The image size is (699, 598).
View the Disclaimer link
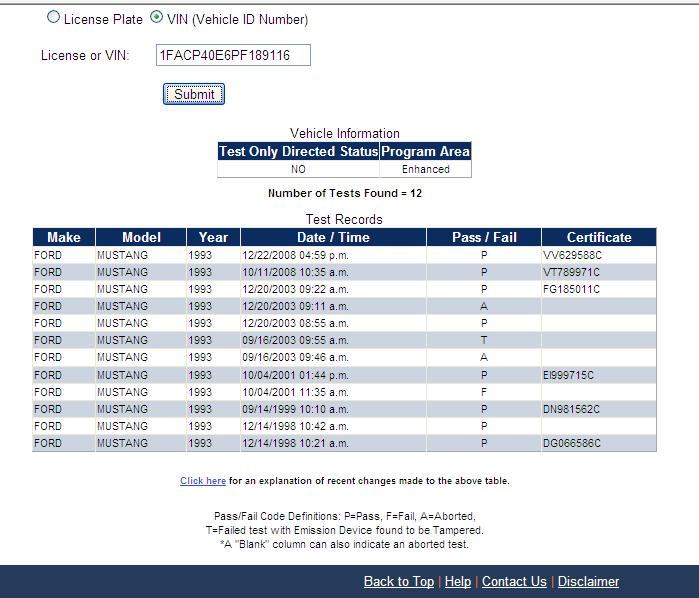pyautogui.click(x=588, y=581)
